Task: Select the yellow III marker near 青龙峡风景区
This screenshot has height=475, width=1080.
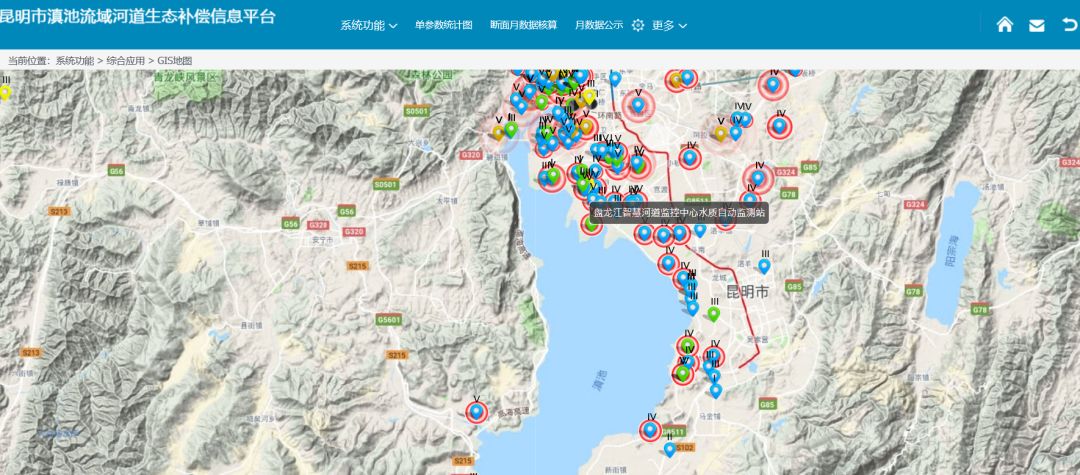Action: point(5,92)
